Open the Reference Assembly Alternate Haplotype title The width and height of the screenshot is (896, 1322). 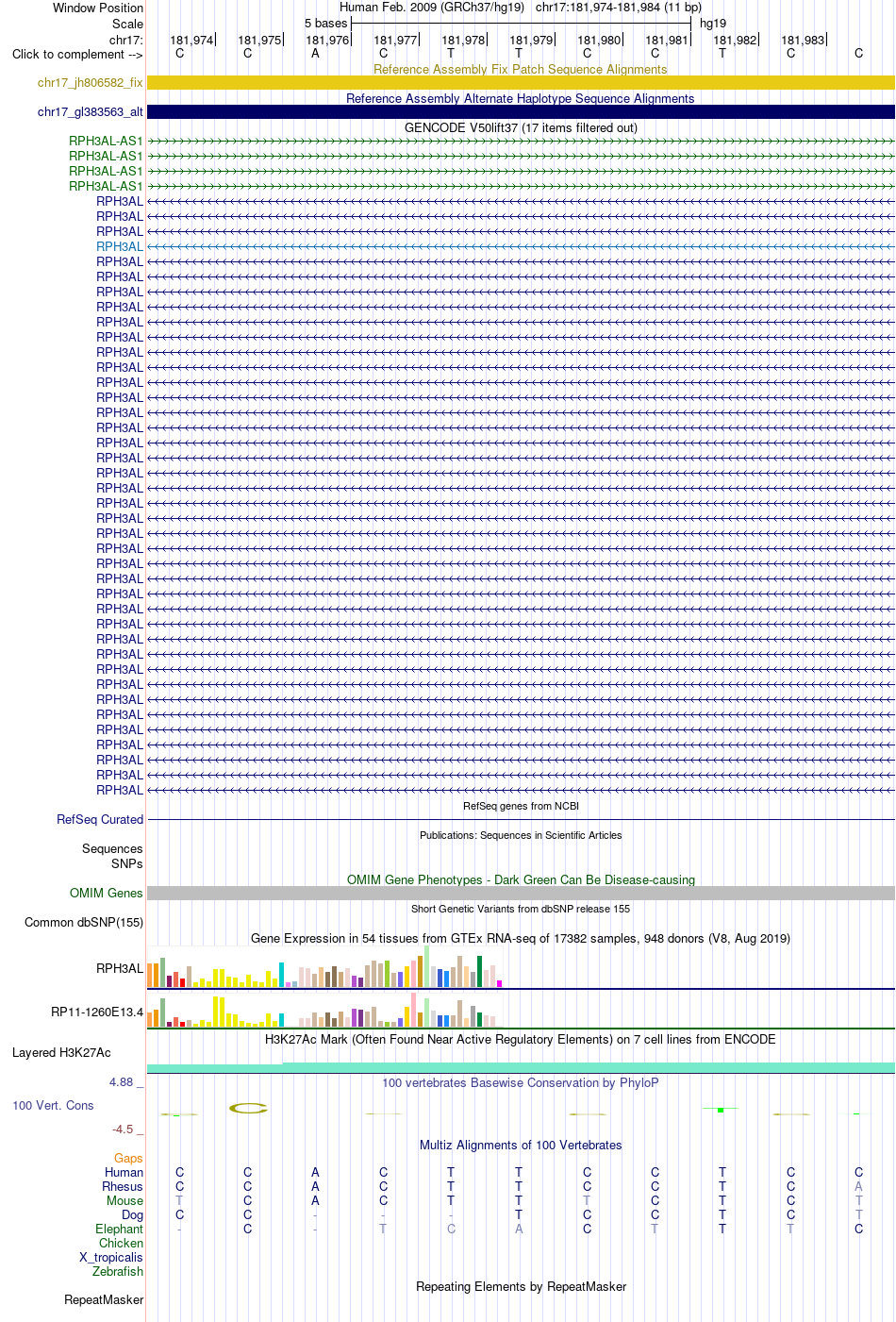521,99
